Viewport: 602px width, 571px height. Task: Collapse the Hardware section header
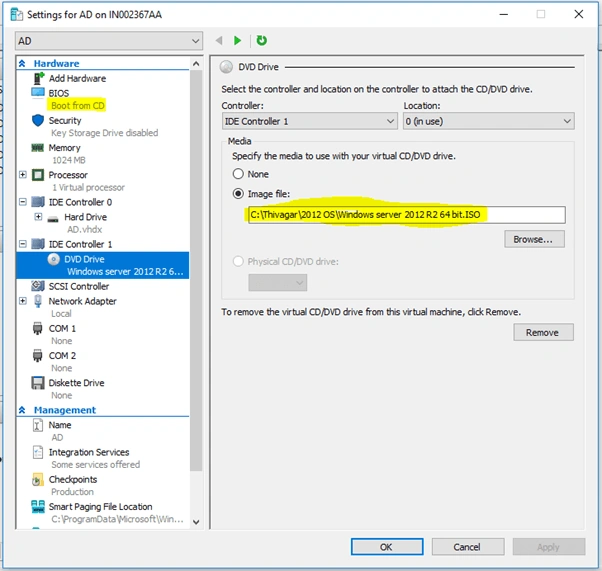click(22, 63)
